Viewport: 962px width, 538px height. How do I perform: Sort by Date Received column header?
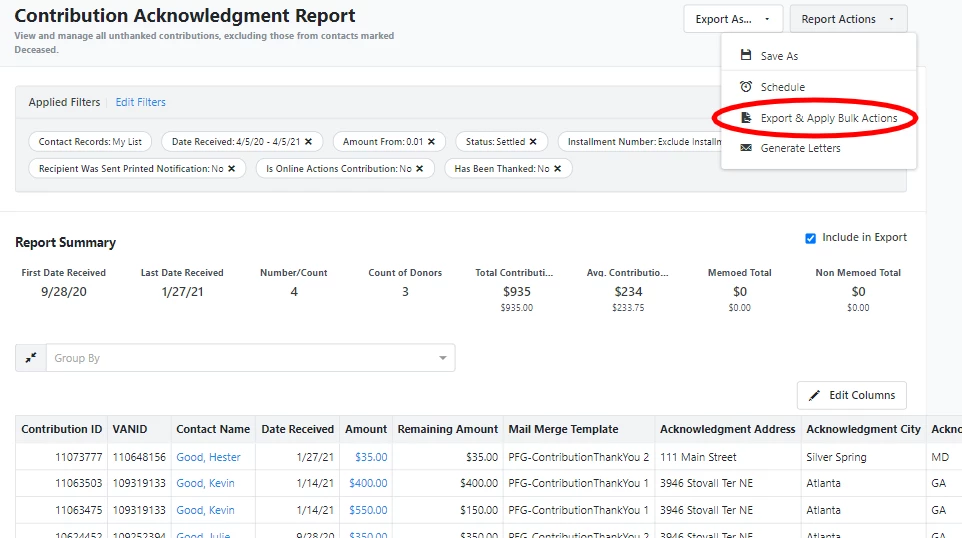click(298, 429)
